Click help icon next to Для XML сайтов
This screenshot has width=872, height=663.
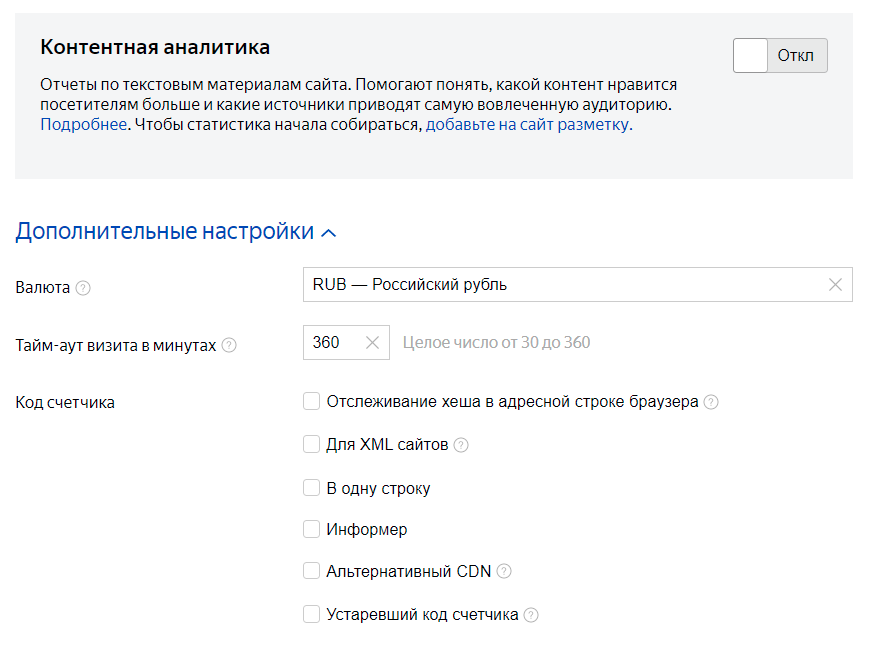coord(461,445)
